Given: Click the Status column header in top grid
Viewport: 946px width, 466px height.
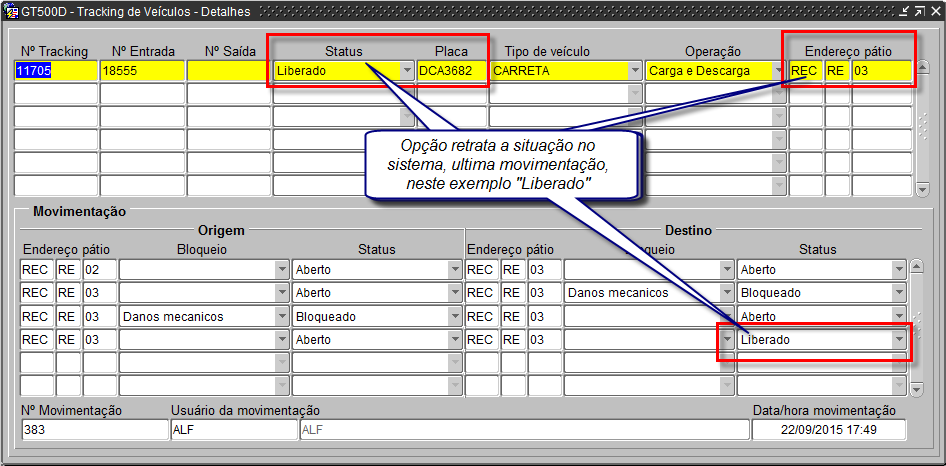Looking at the screenshot, I should [x=343, y=51].
